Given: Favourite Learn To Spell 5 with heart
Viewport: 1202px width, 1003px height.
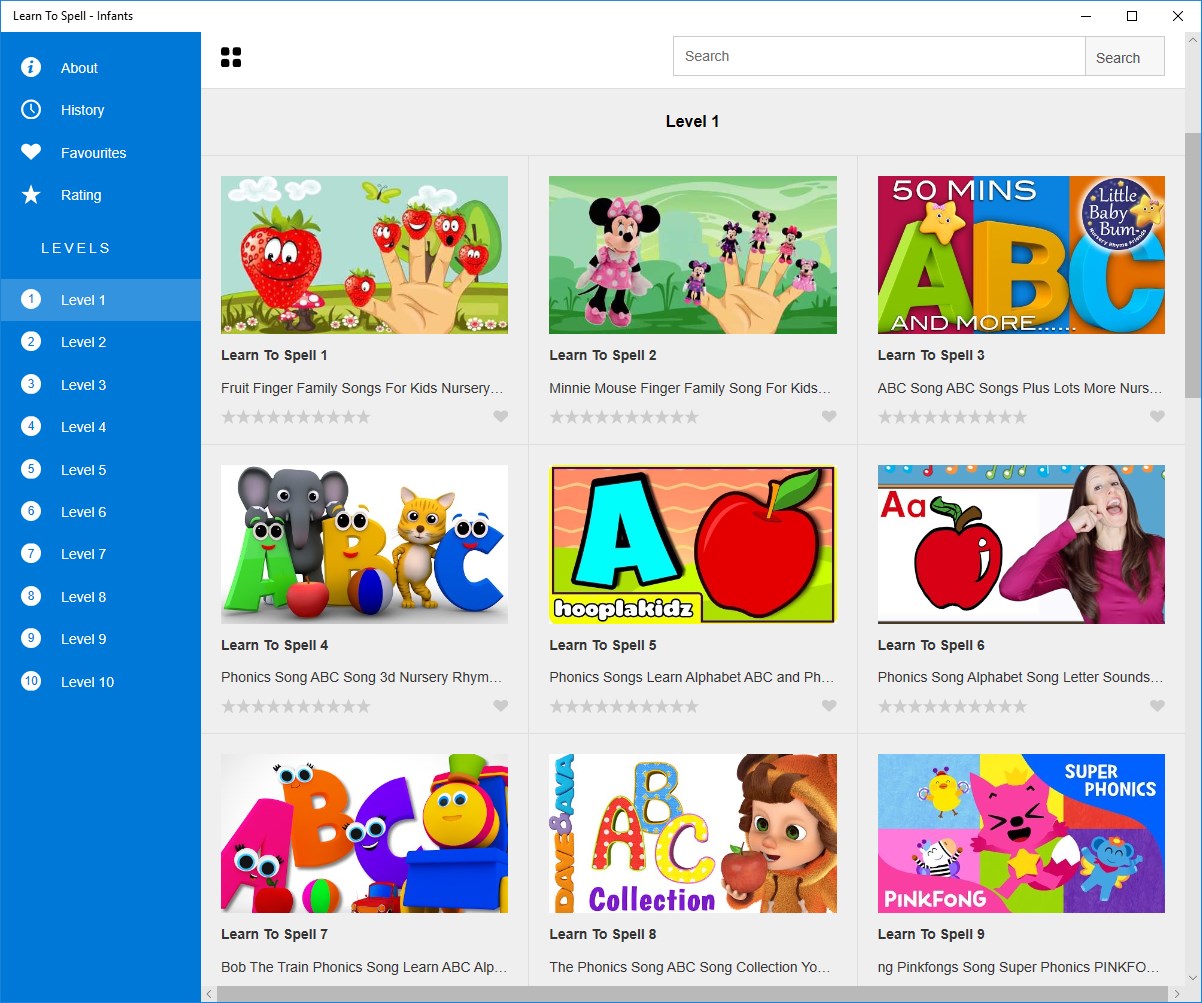Looking at the screenshot, I should point(829,706).
